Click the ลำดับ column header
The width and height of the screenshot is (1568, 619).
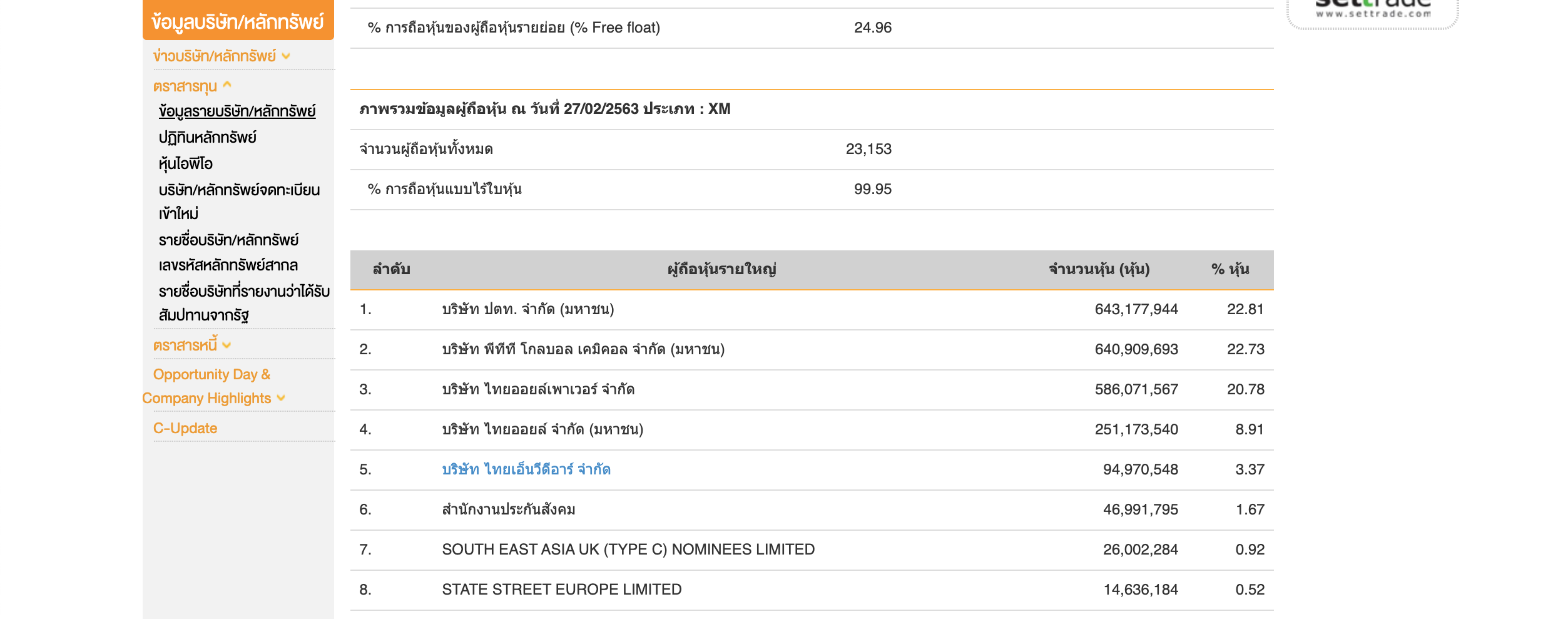click(391, 270)
